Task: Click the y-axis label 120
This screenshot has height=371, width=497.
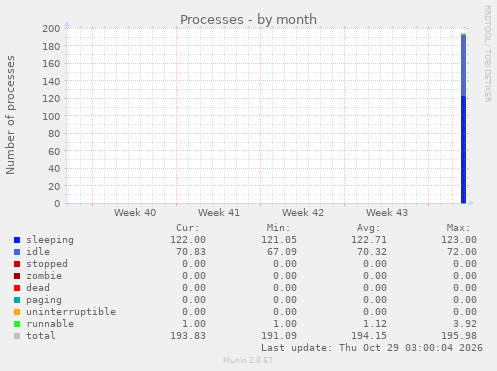Action: click(51, 99)
